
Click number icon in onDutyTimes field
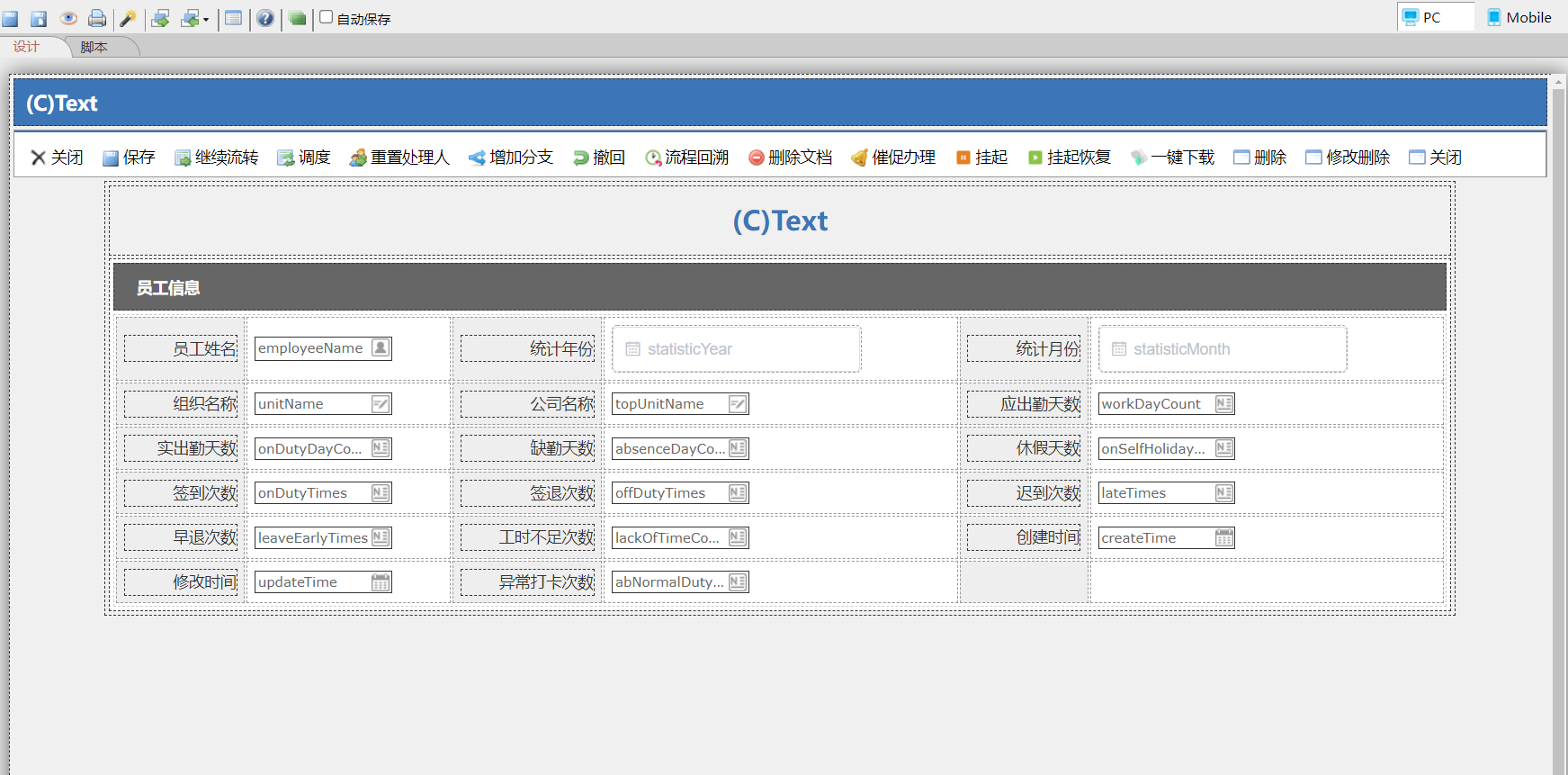tap(381, 493)
